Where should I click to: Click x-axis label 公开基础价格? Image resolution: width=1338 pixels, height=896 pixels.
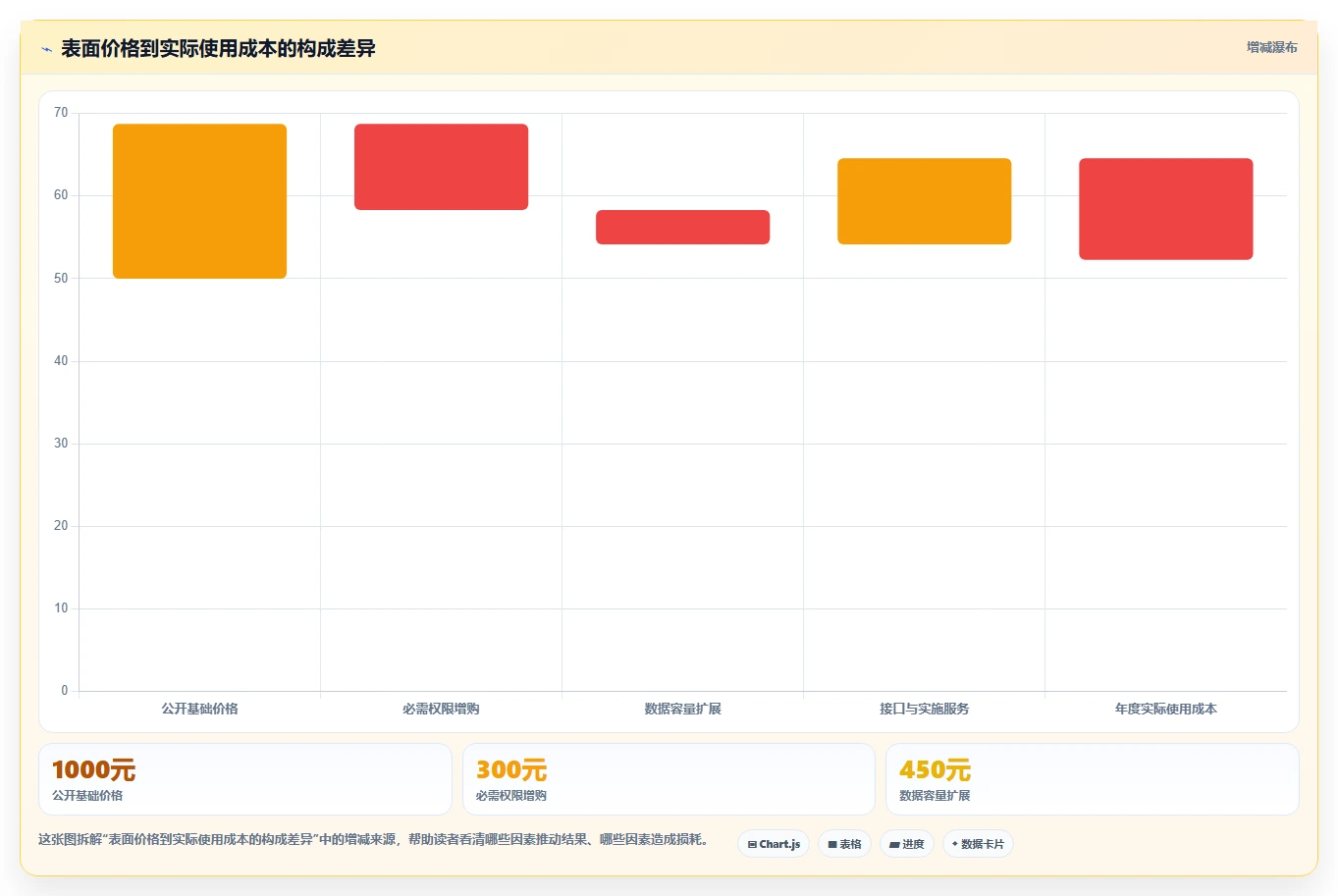point(200,709)
